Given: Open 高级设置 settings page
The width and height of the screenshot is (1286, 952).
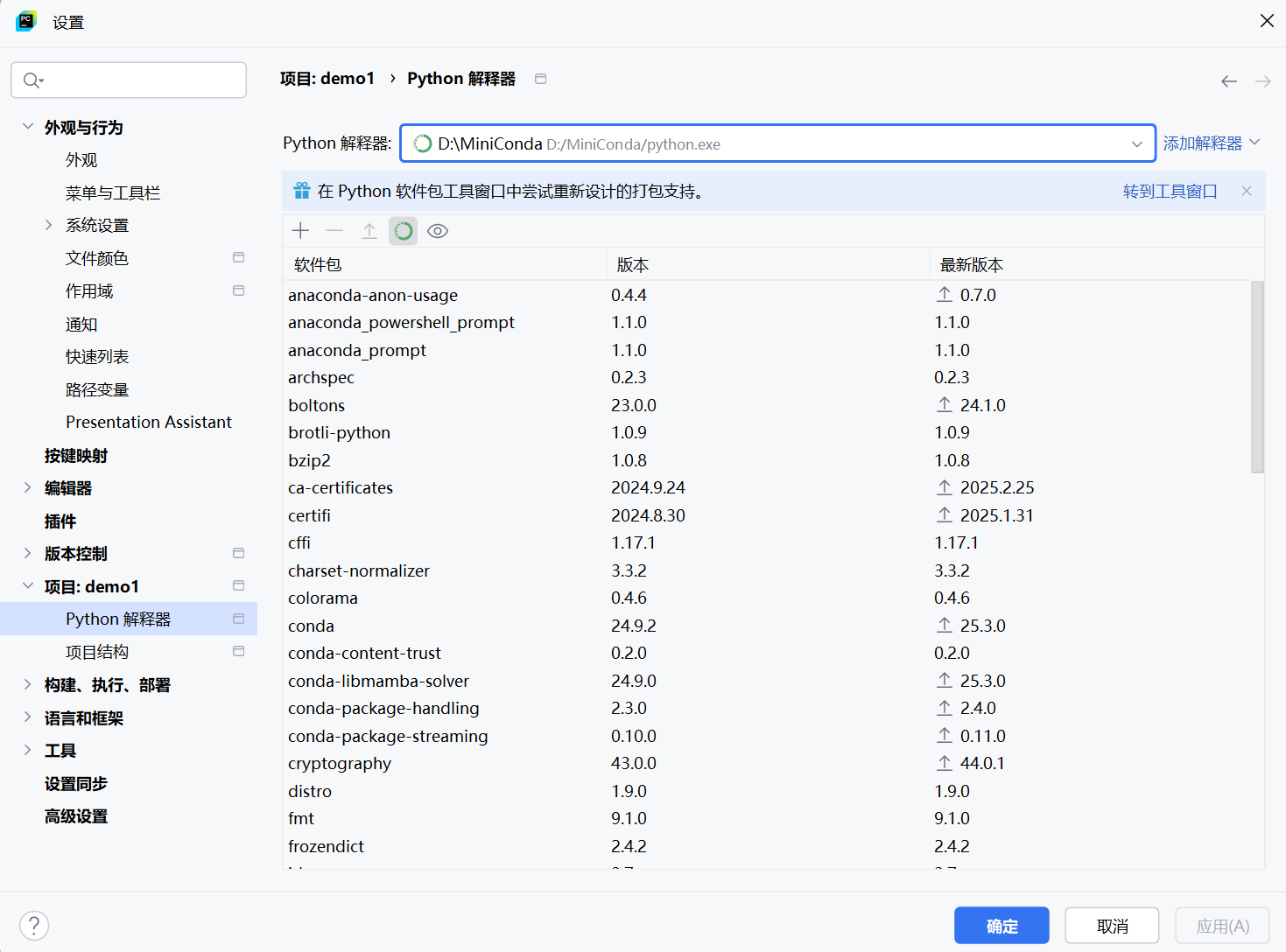Looking at the screenshot, I should click(x=76, y=815).
